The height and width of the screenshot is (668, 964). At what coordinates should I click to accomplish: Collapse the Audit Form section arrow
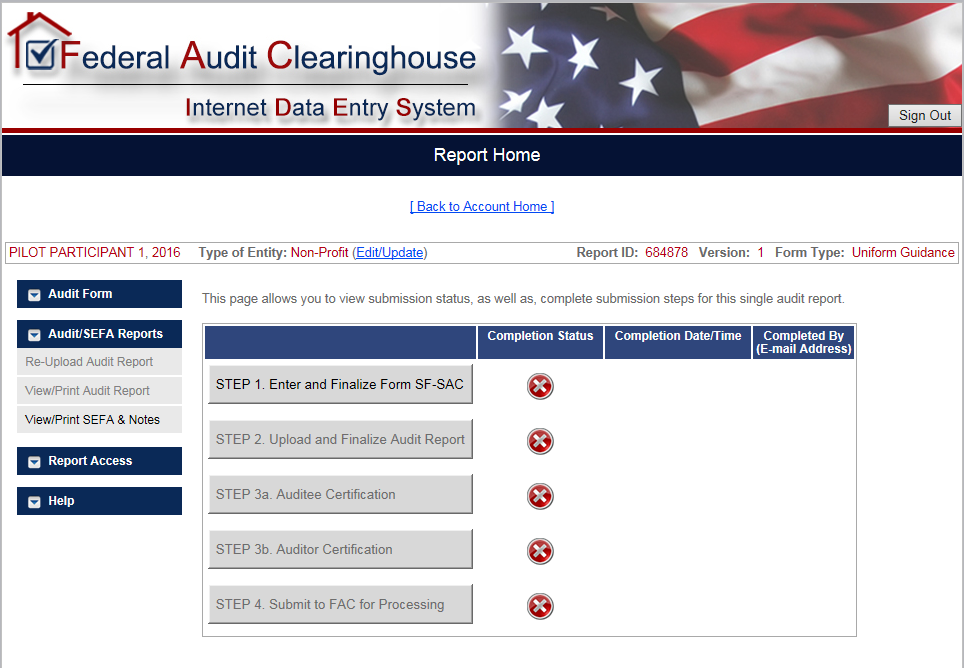(34, 295)
